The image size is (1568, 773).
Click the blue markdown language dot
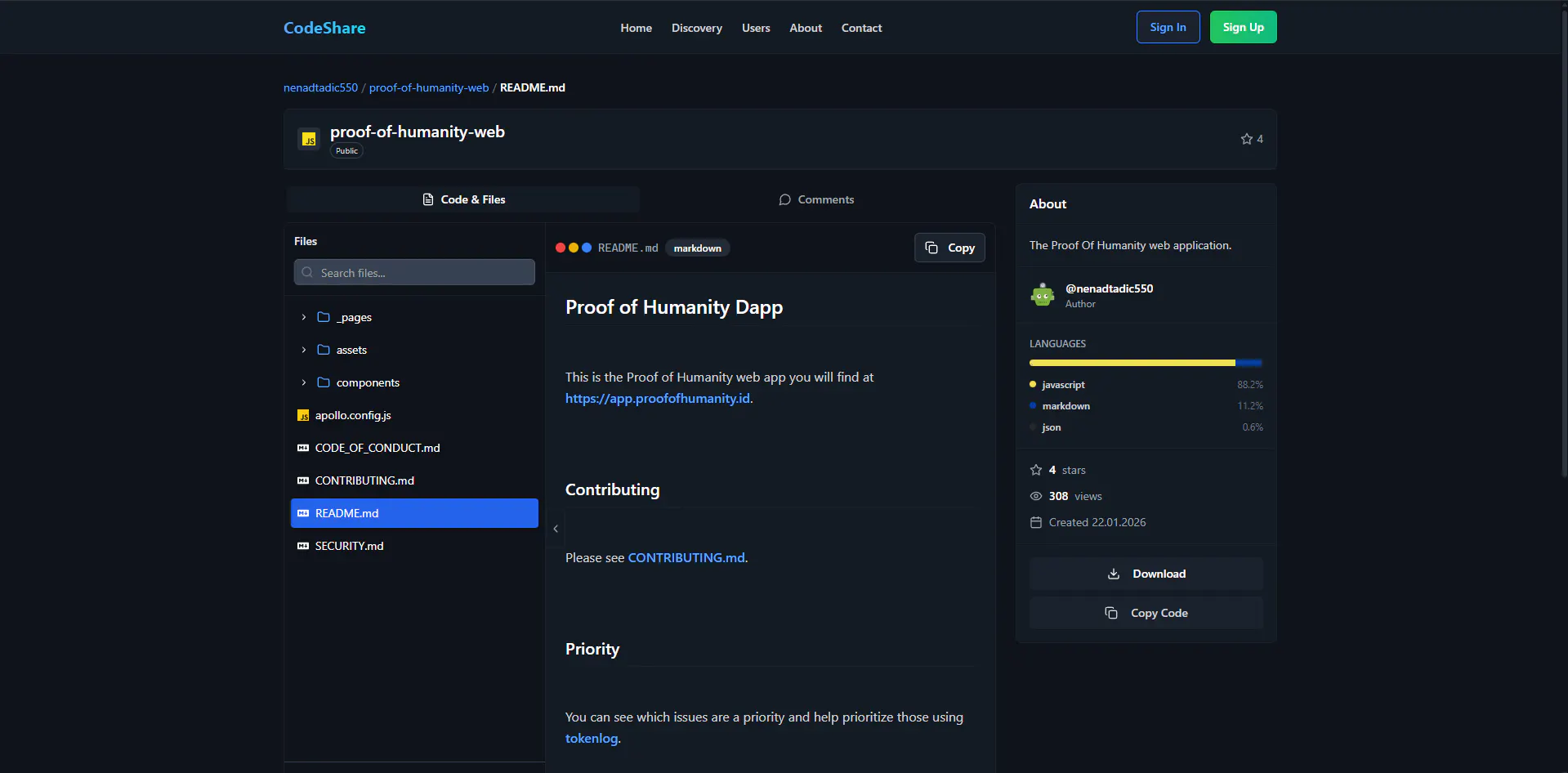tap(1033, 405)
